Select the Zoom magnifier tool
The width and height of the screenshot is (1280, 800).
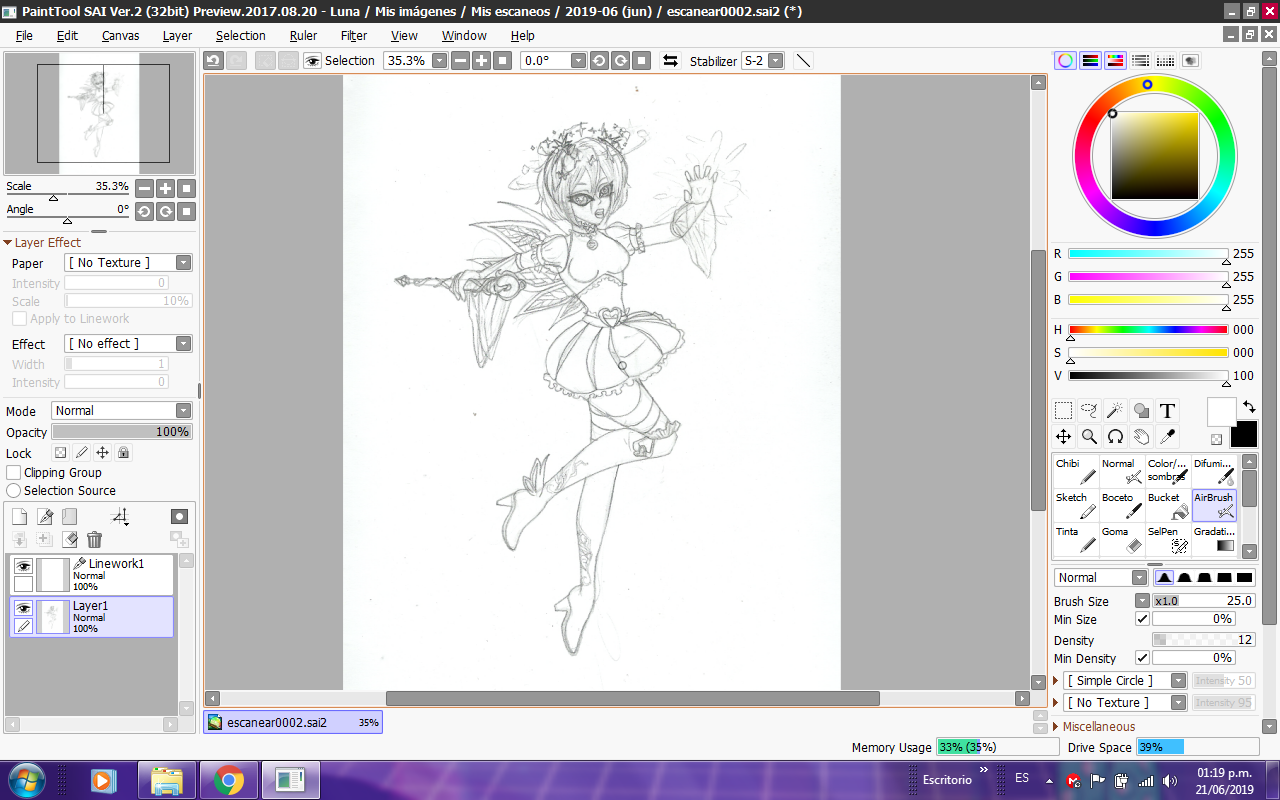tap(1090, 437)
